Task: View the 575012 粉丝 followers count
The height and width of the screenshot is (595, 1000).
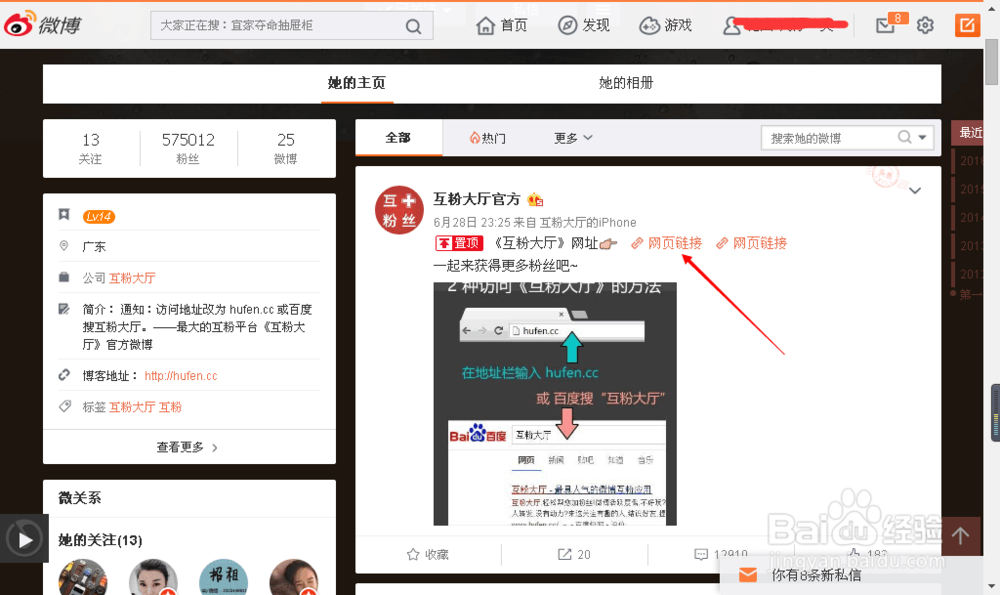Action: tap(188, 148)
